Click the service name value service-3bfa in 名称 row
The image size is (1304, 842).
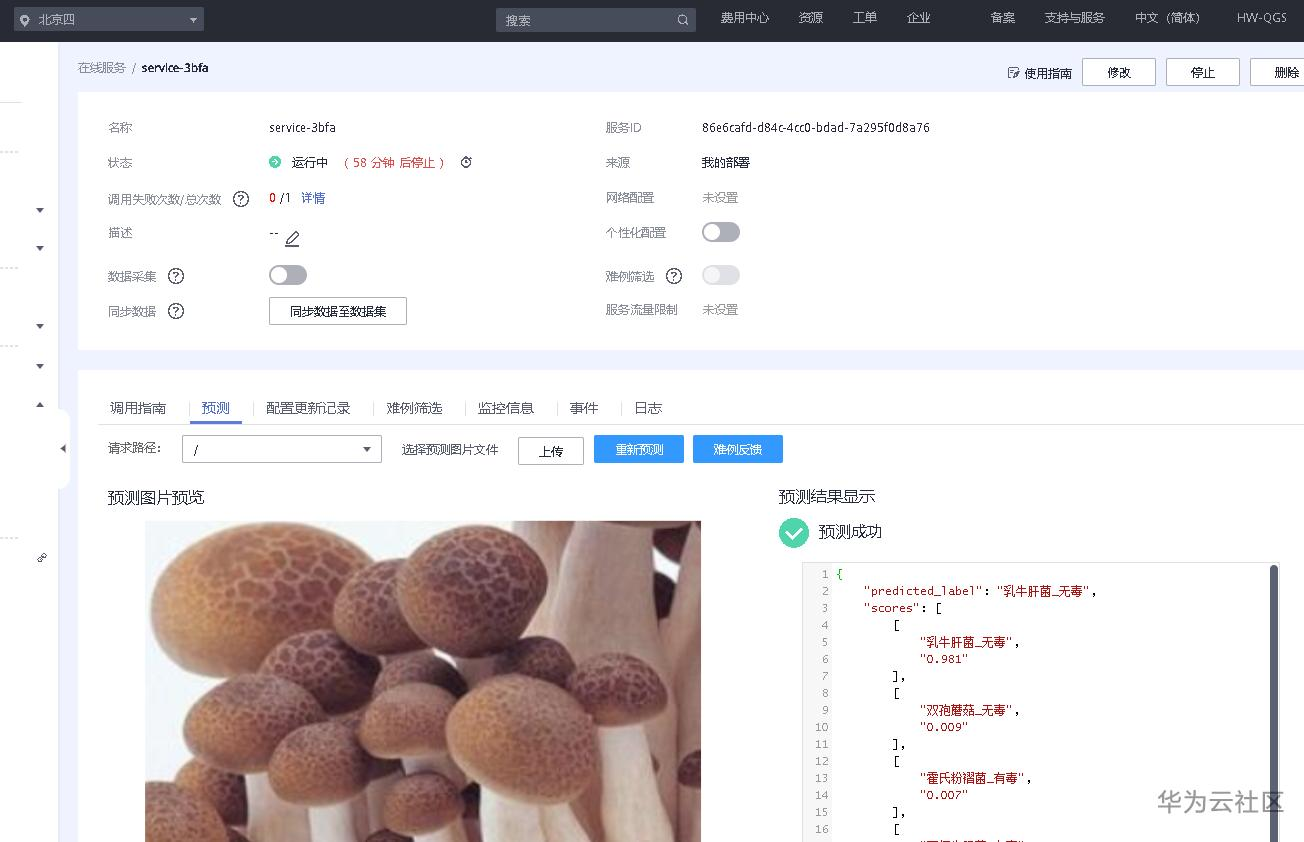pos(303,128)
